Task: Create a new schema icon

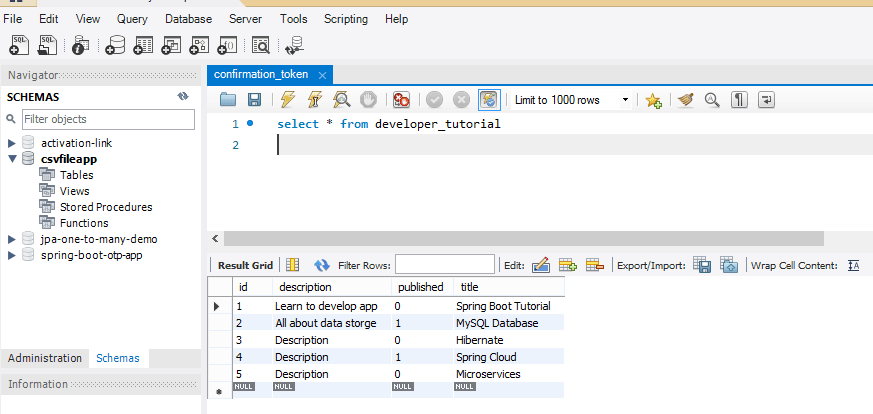Action: pyautogui.click(x=115, y=45)
